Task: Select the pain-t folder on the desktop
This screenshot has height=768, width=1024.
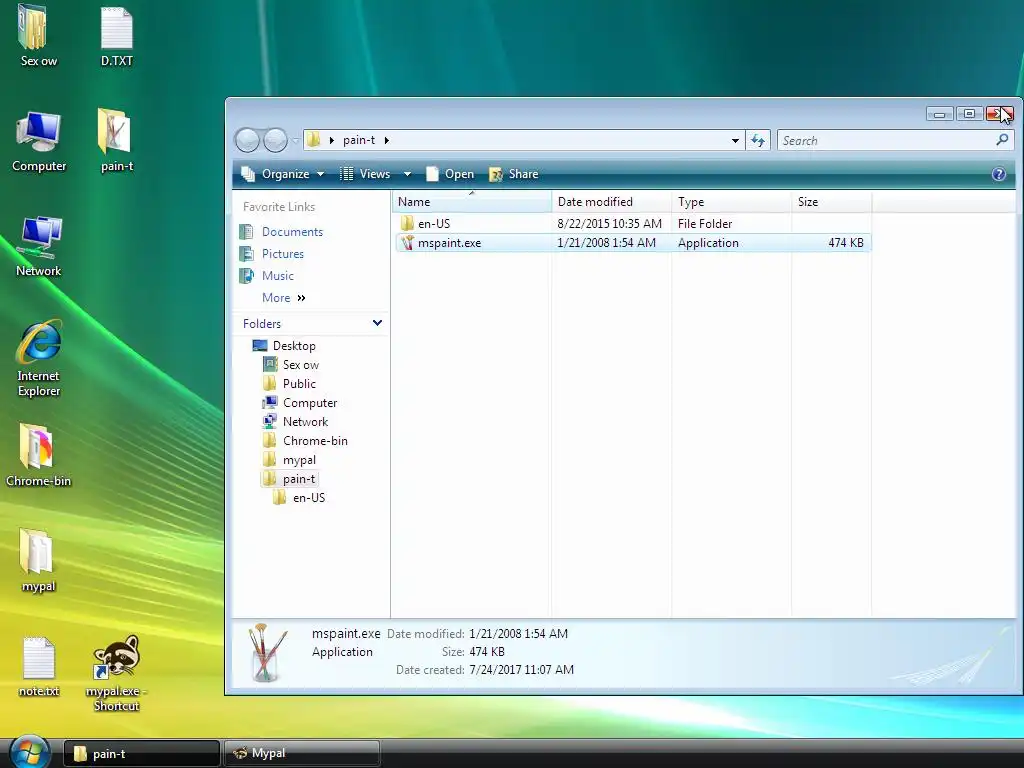Action: click(116, 140)
